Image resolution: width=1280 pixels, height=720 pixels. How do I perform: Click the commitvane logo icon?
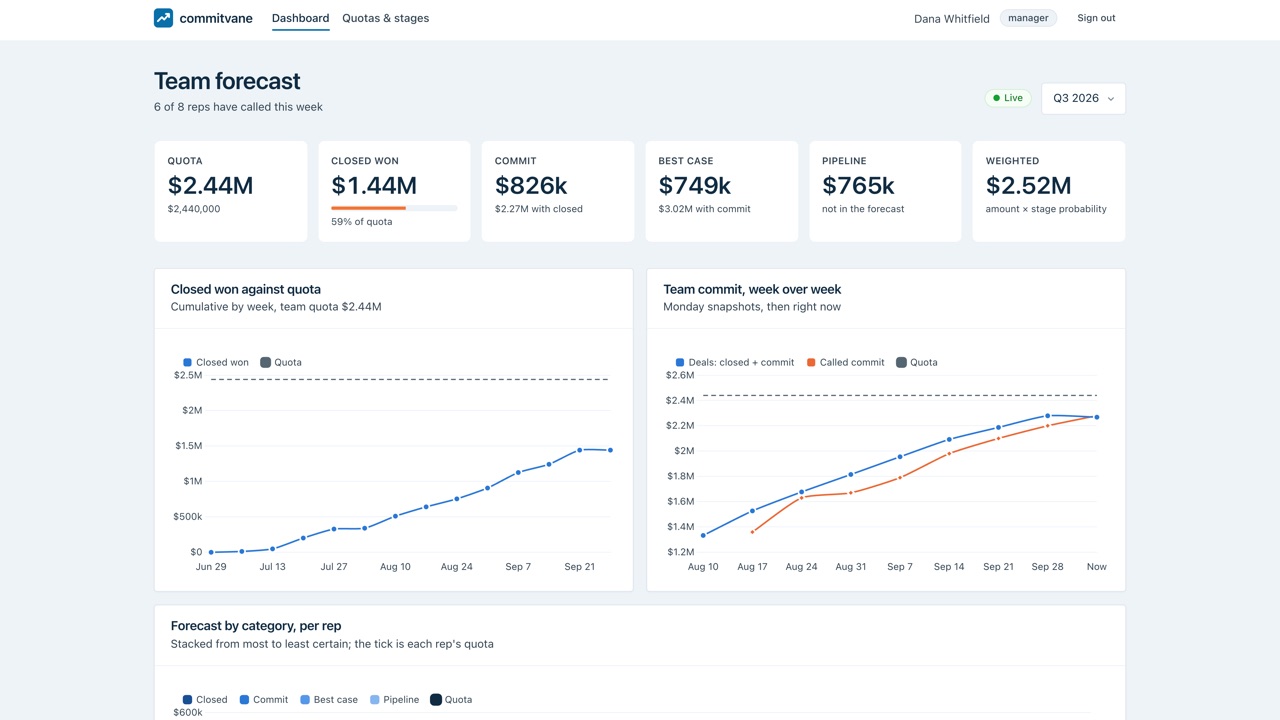click(x=163, y=18)
